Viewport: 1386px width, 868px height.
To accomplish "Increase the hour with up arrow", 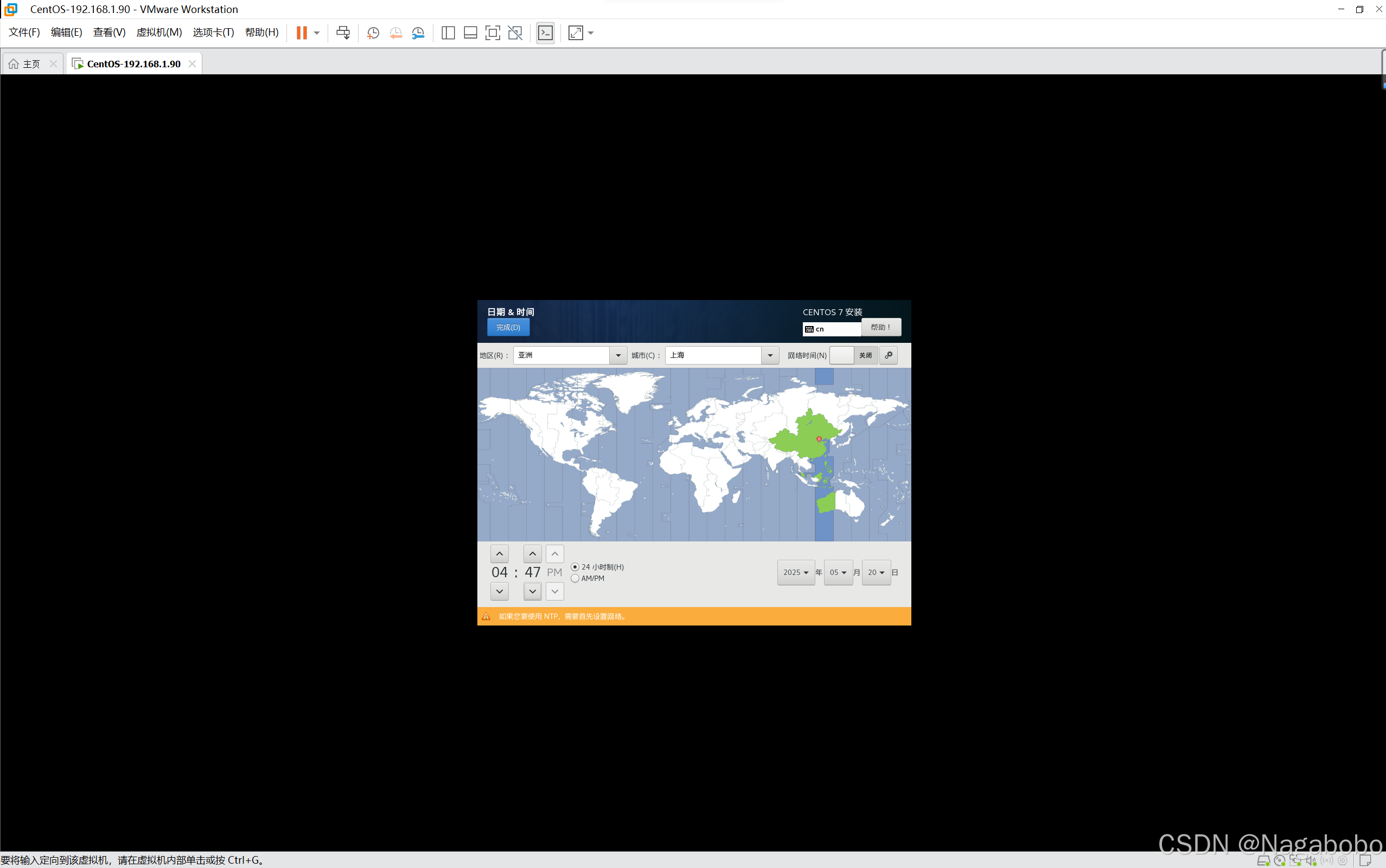I will coord(499,554).
